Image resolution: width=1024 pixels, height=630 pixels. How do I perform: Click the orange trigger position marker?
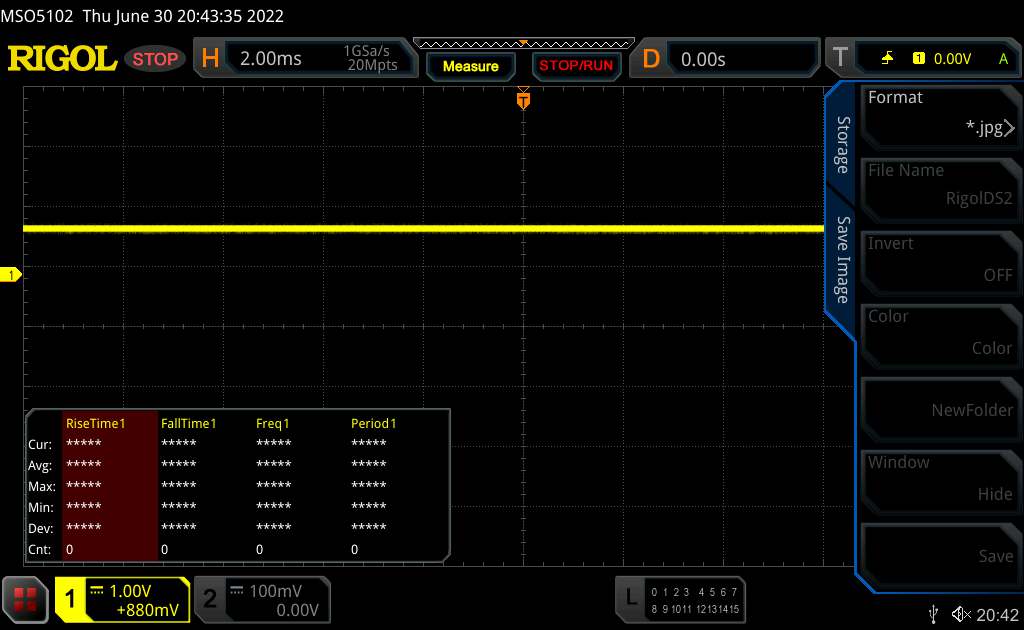(x=522, y=100)
